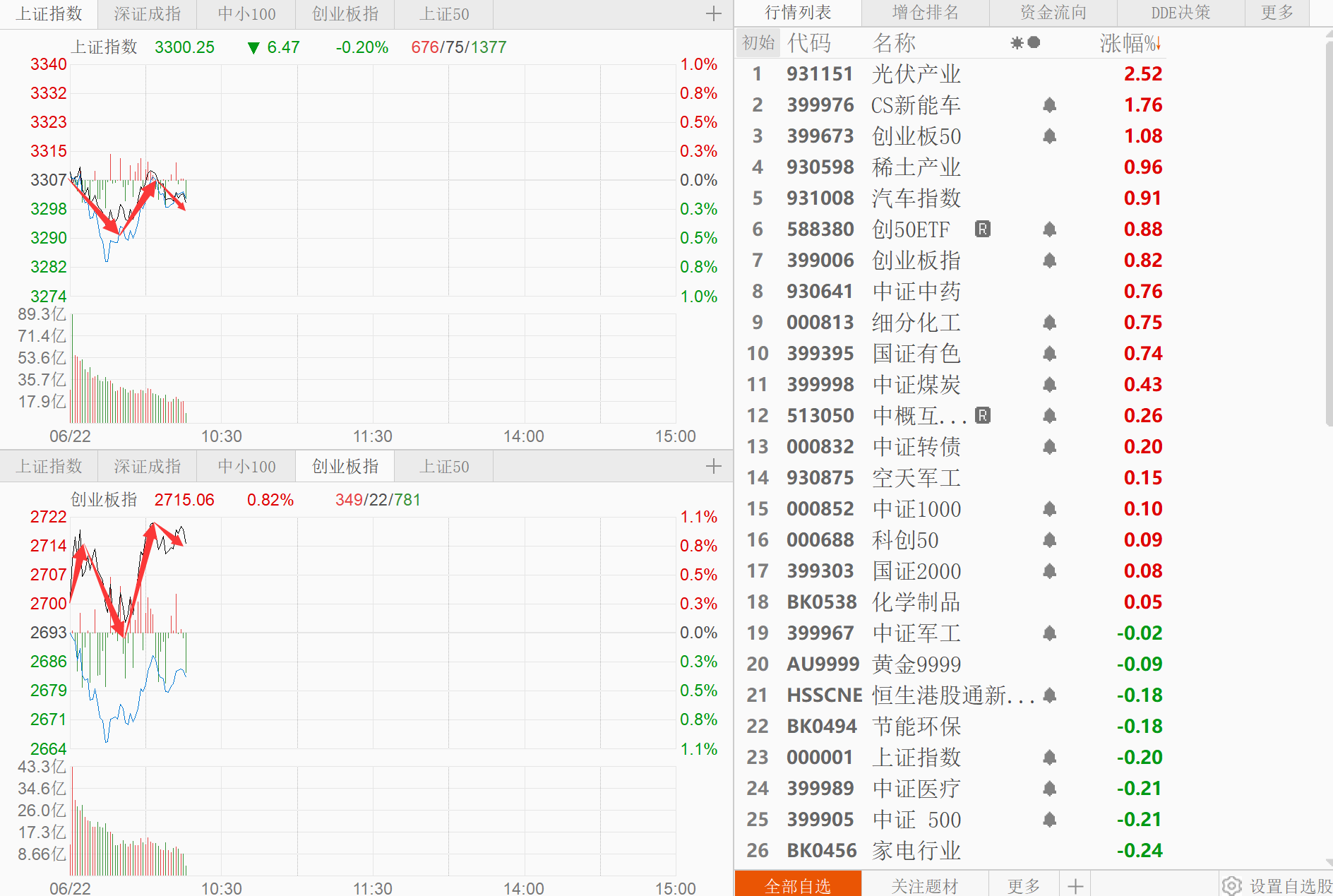Open the 资金流向 tab
1333x896 pixels.
(x=1053, y=13)
